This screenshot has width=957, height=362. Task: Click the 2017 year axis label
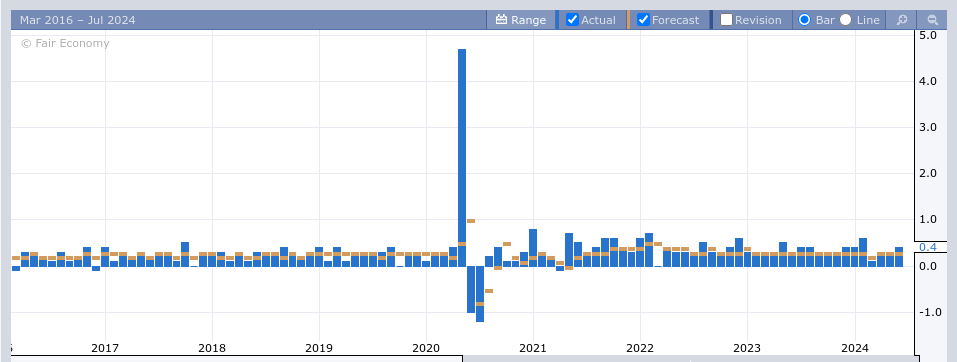point(105,348)
